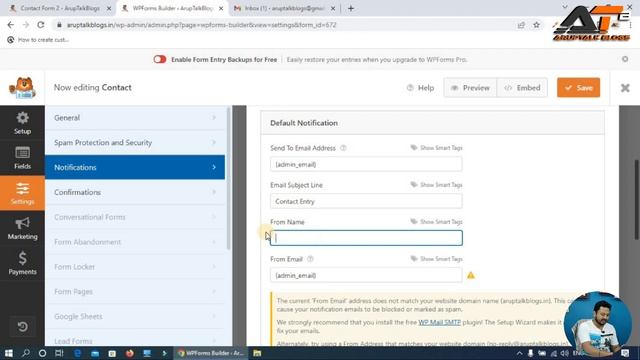Show Smart Tags for From Email
Viewport: 640px width, 360px height.
point(436,259)
